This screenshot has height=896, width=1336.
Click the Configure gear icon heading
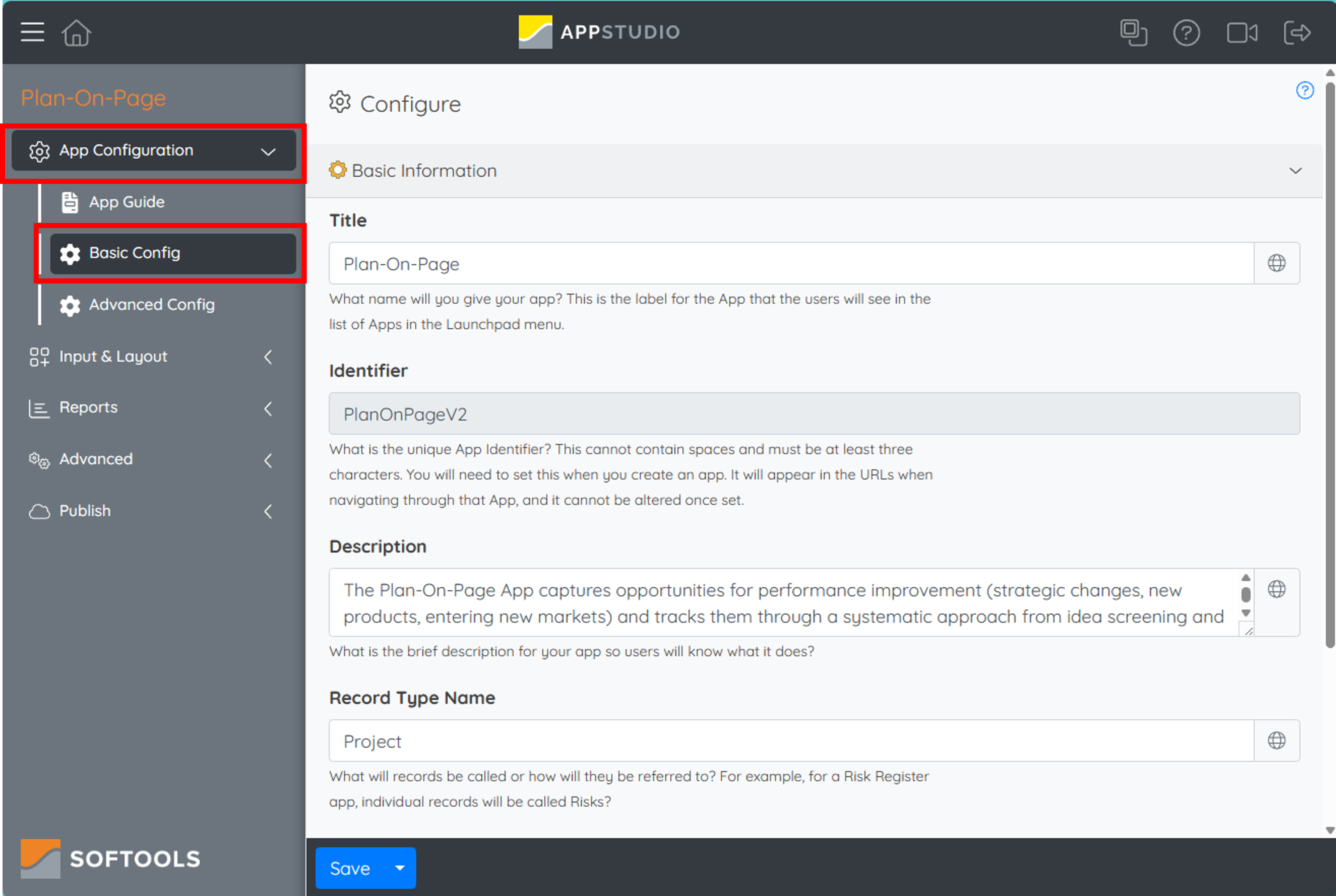coord(340,102)
